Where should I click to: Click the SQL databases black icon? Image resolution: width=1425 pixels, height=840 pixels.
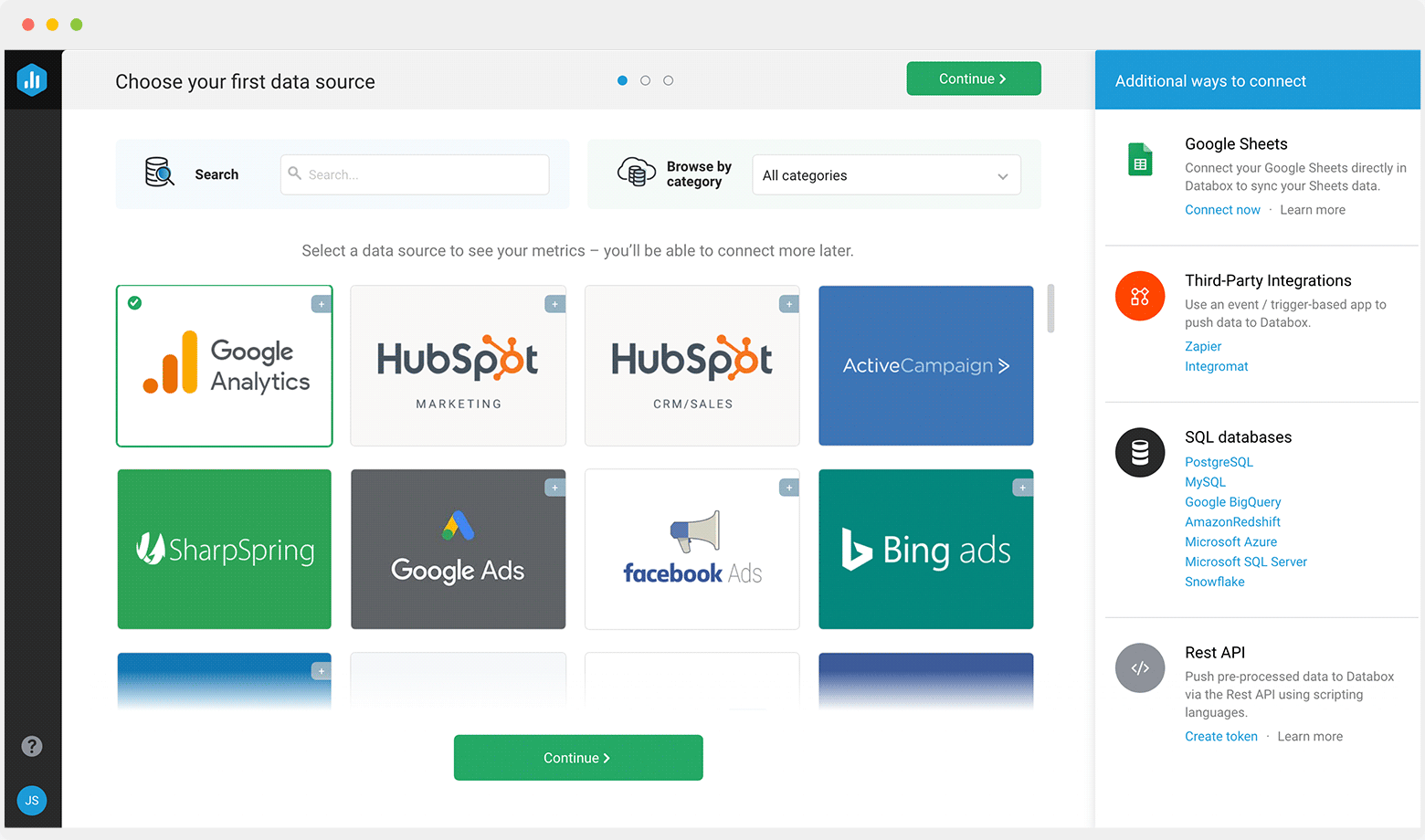[x=1140, y=452]
